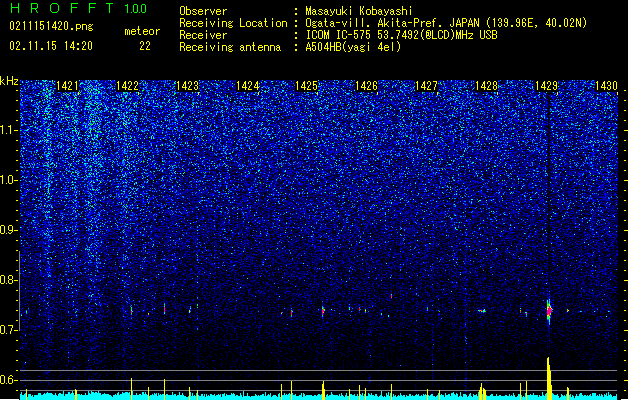Image resolution: width=629 pixels, height=400 pixels.
Task: Click the isolated red echo above the signal line under 1426
Action: (391, 296)
